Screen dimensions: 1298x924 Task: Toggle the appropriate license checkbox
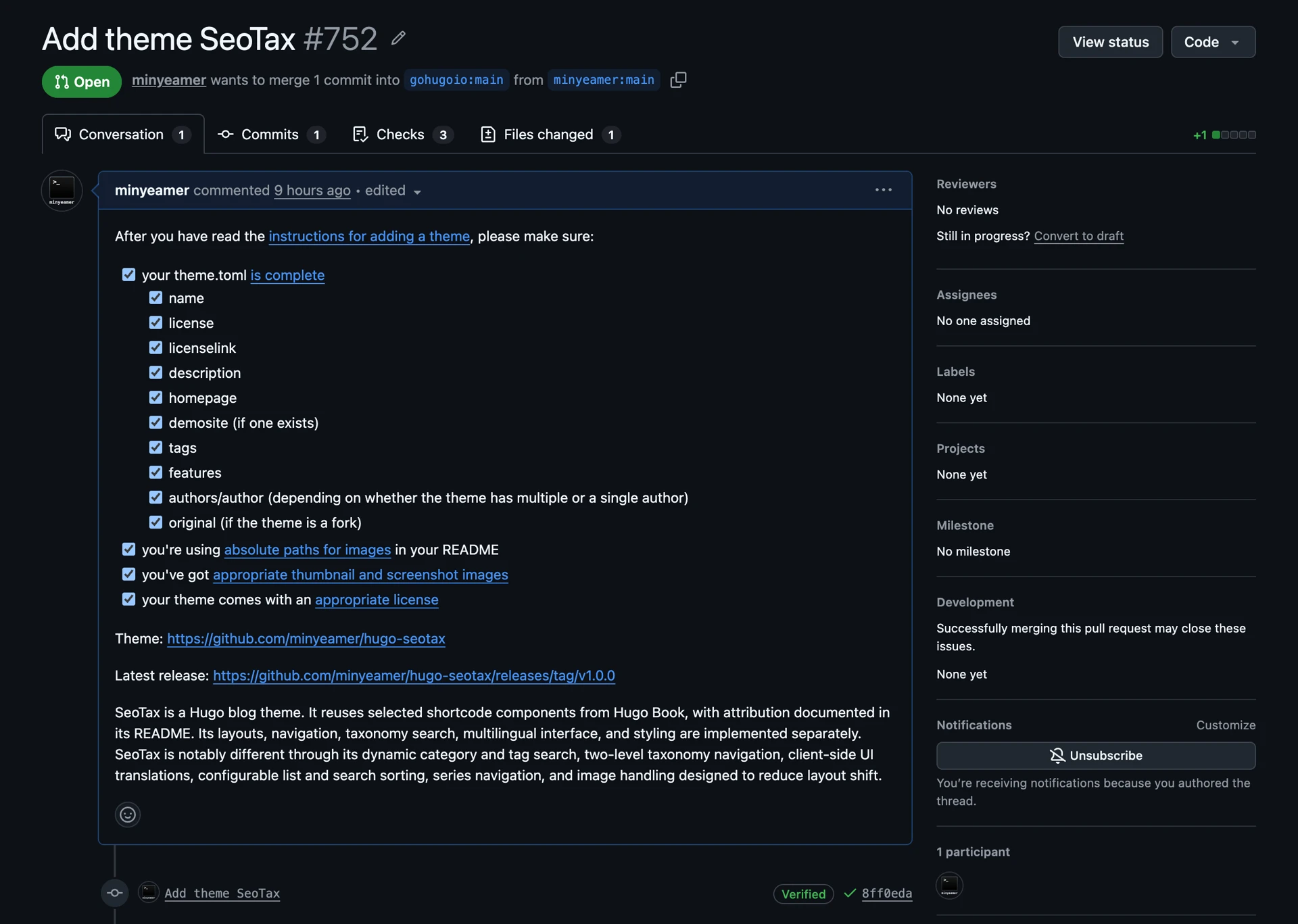(x=128, y=600)
